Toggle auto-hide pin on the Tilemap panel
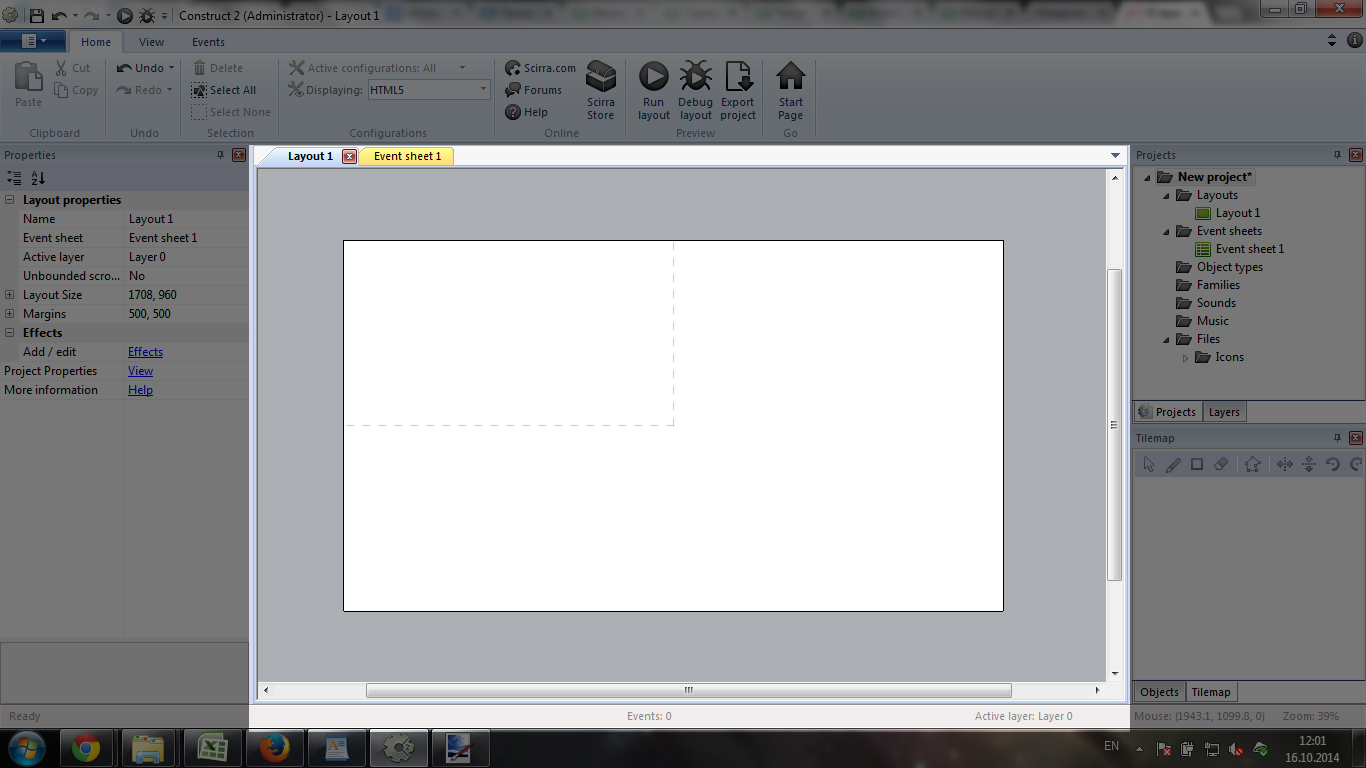Viewport: 1366px width, 768px height. (1337, 438)
